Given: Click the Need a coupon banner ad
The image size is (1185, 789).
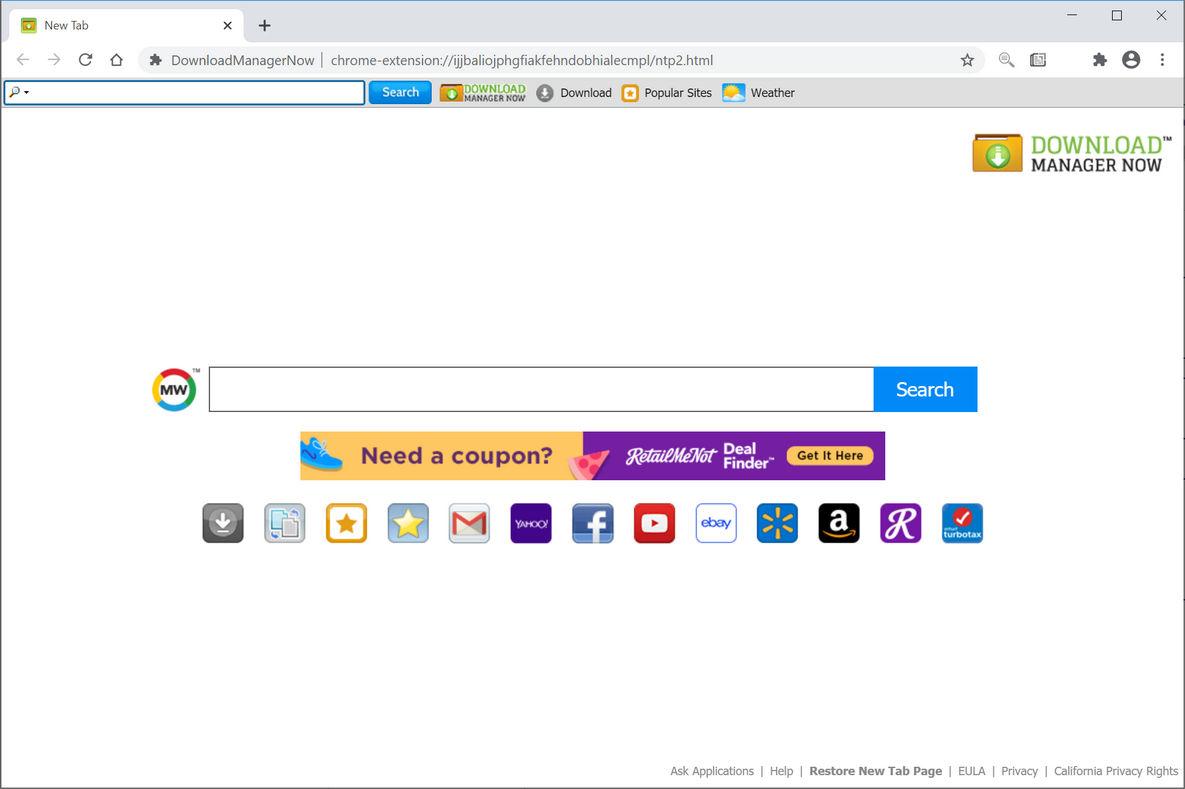Looking at the screenshot, I should 592,456.
